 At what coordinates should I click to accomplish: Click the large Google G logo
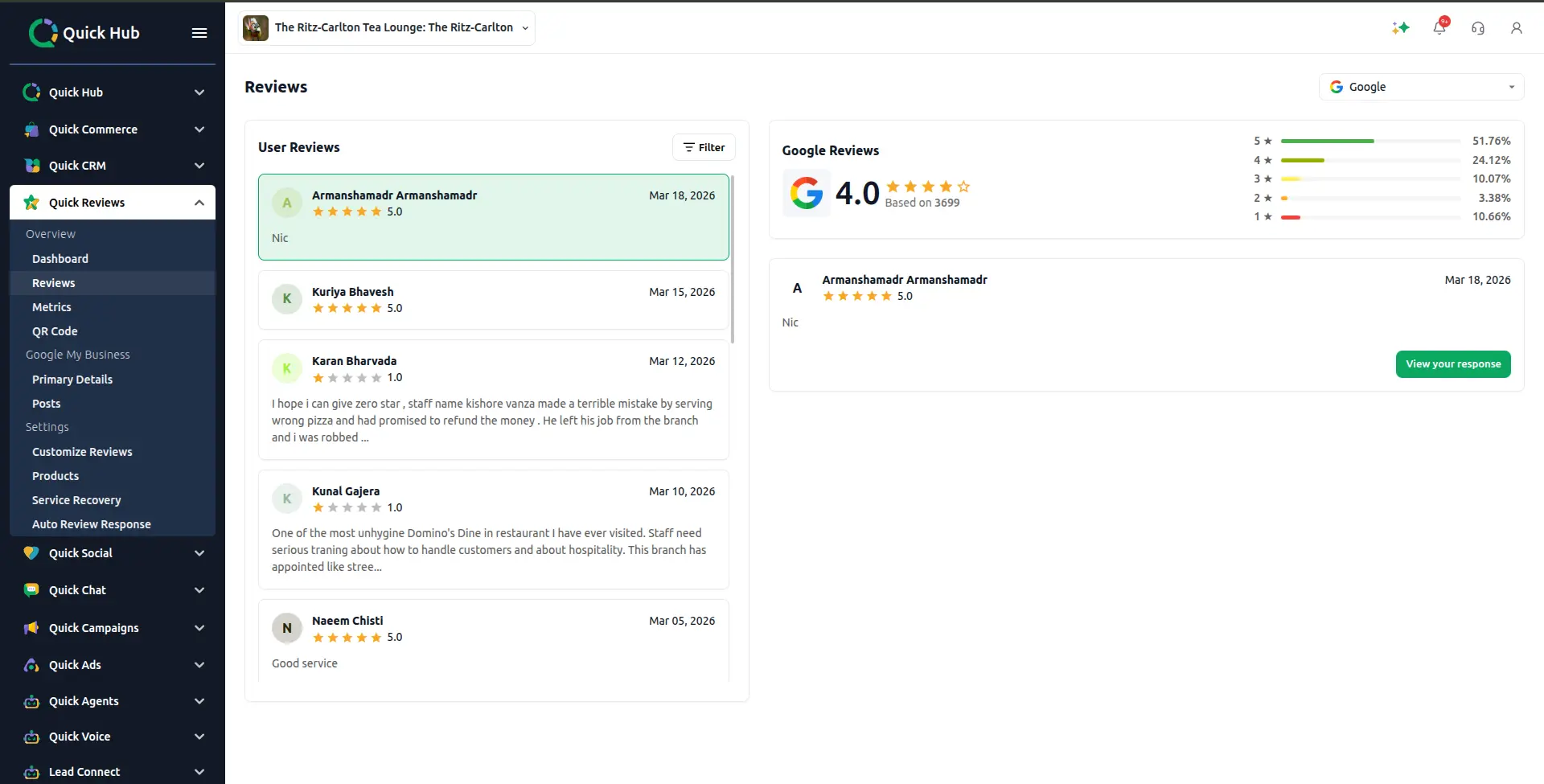807,193
